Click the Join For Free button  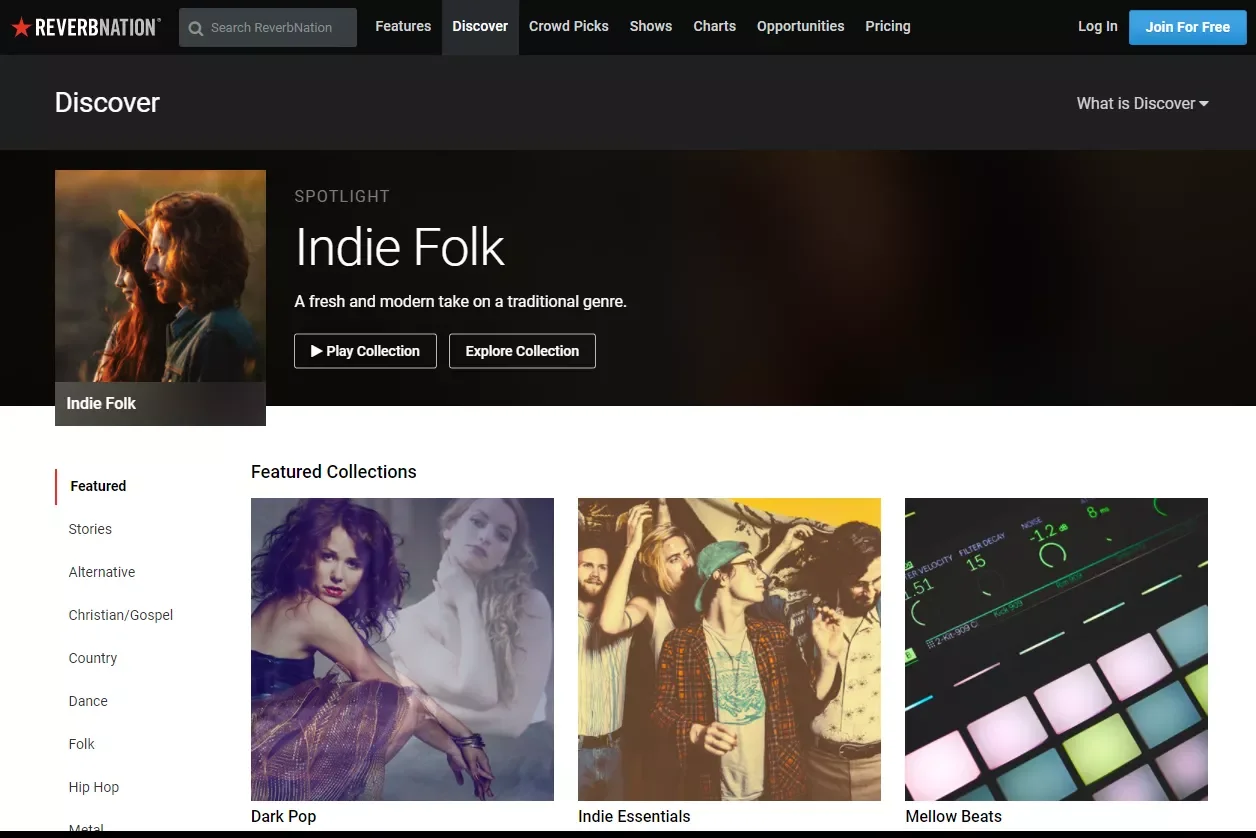[x=1188, y=27]
